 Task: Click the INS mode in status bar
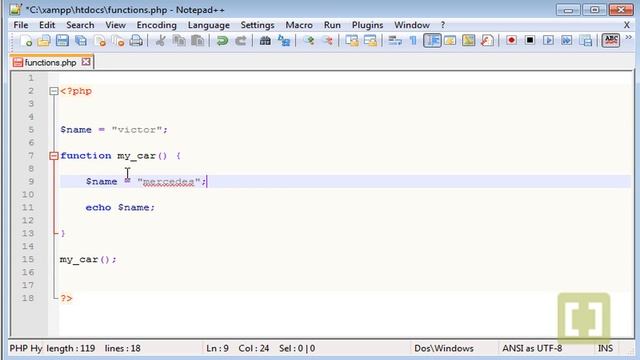click(605, 348)
